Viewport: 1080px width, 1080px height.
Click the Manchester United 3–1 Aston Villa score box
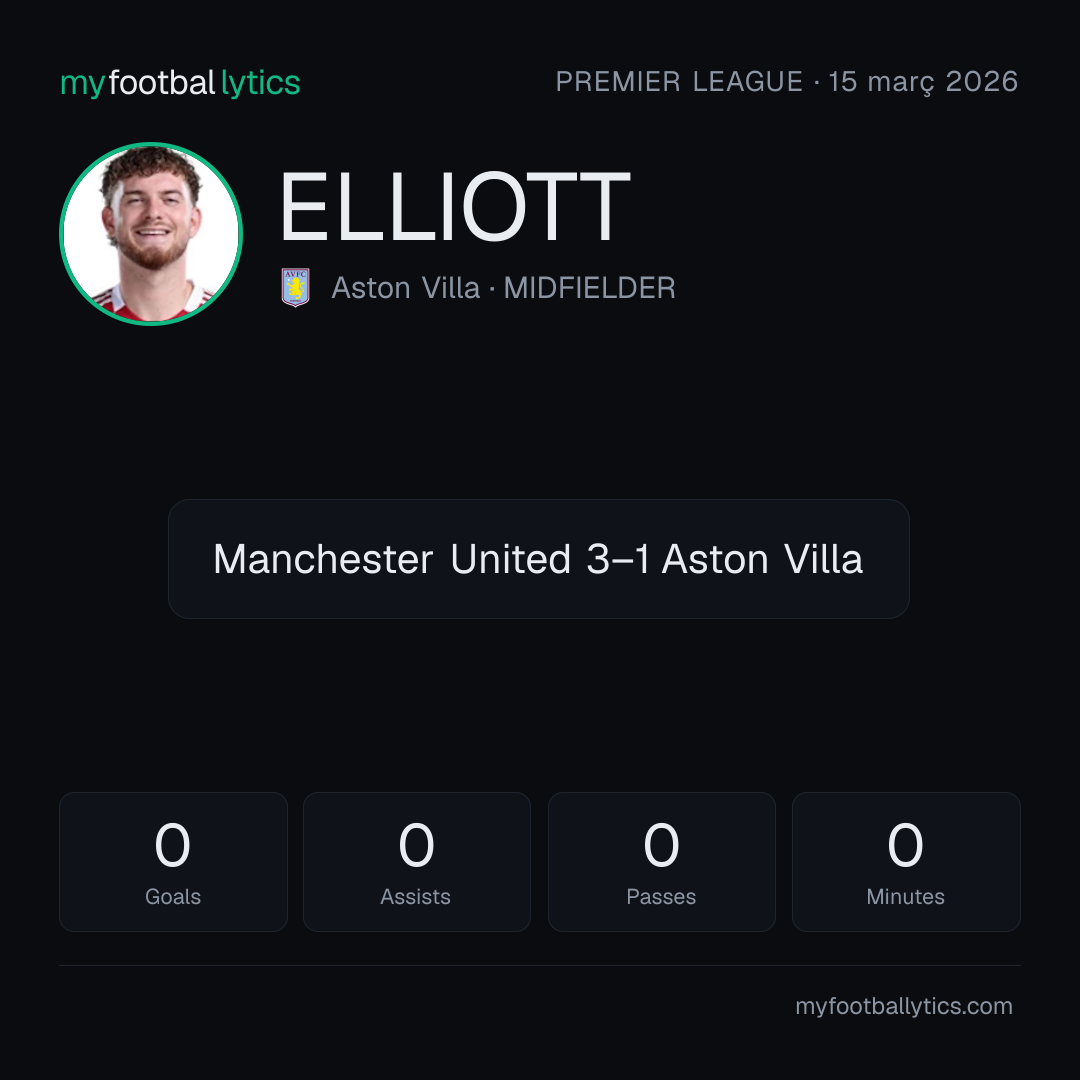(x=539, y=559)
